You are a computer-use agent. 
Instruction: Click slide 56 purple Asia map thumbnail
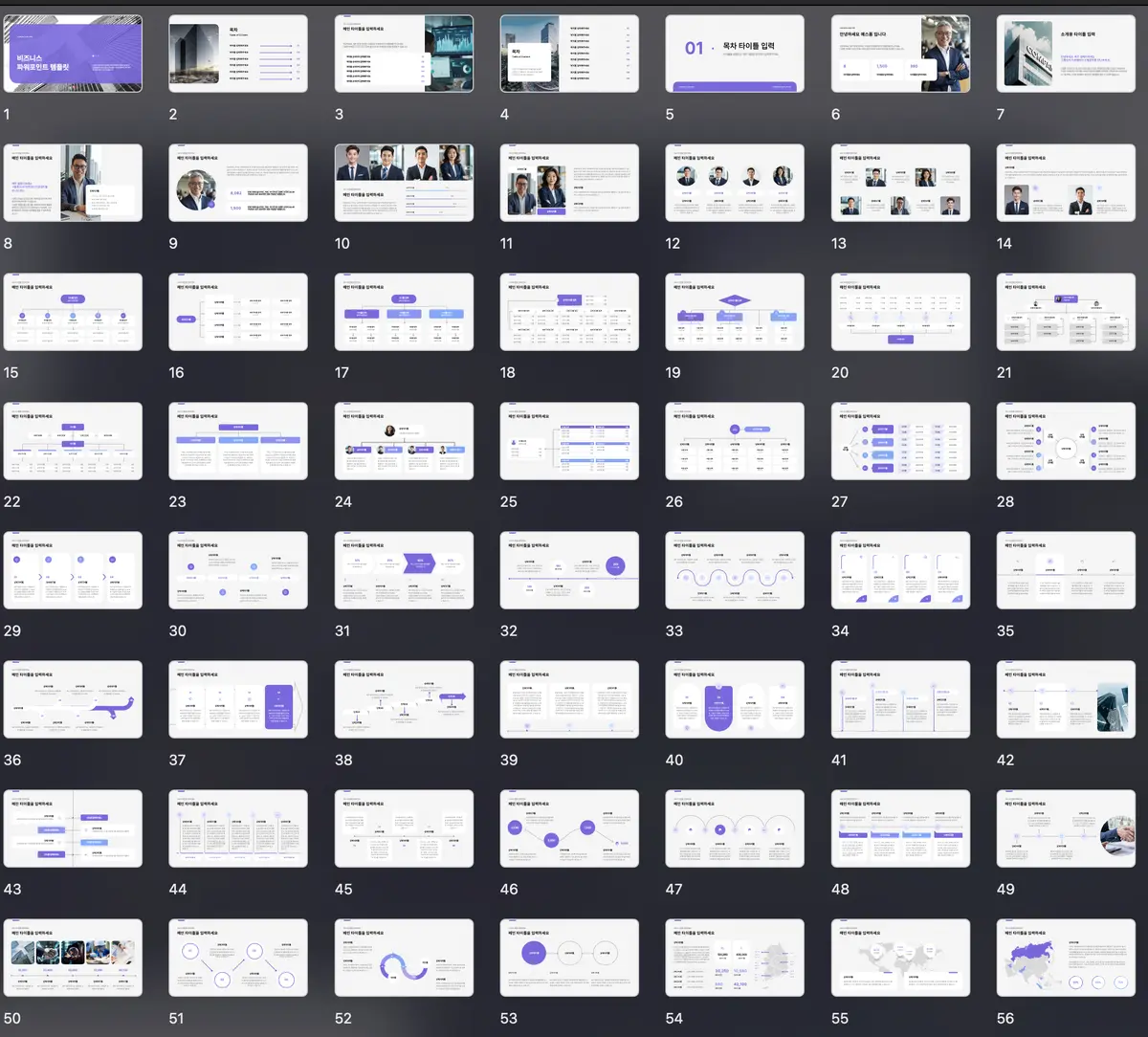coord(1066,958)
